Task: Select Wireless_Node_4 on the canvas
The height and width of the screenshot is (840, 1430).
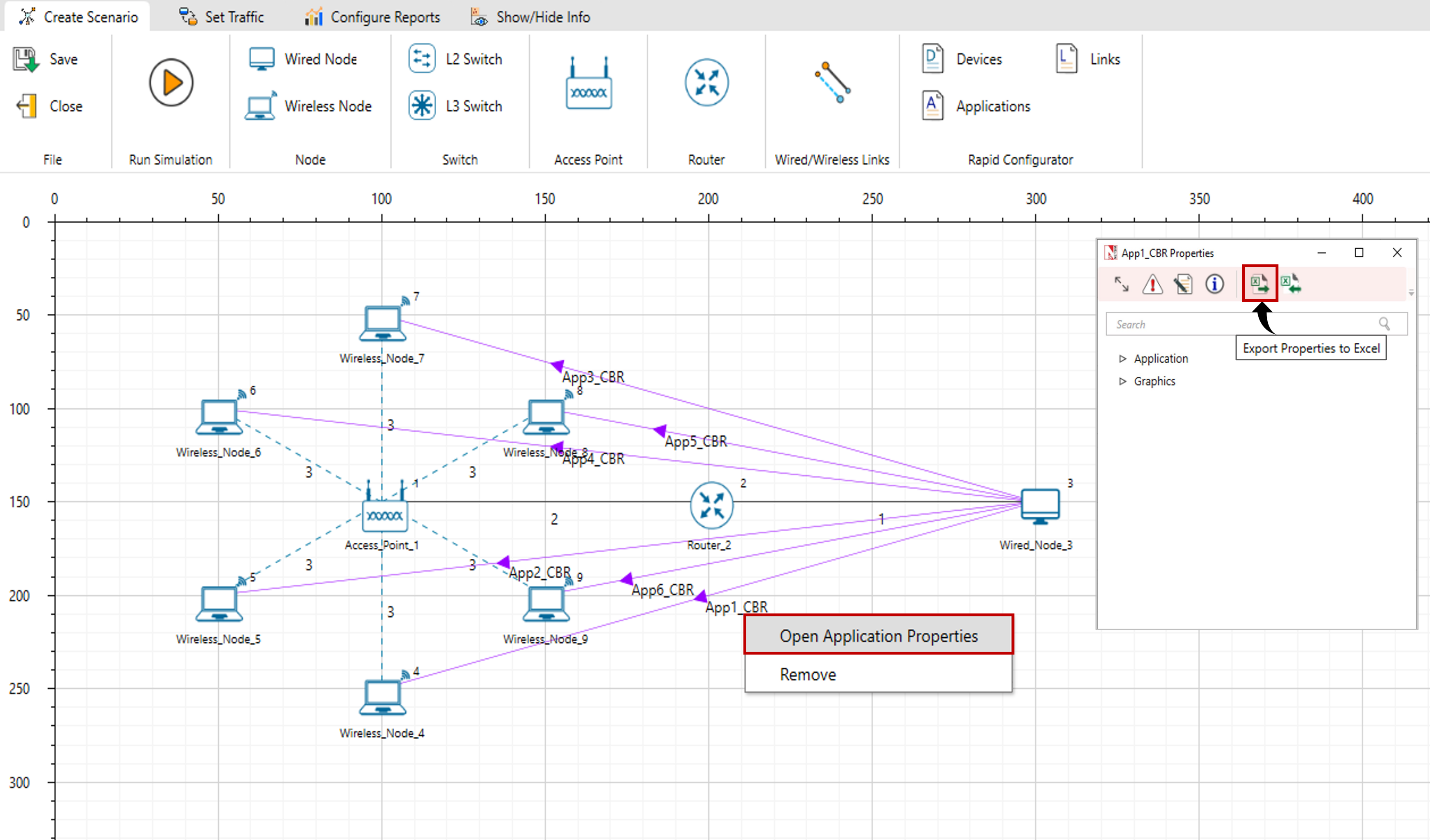Action: (381, 697)
